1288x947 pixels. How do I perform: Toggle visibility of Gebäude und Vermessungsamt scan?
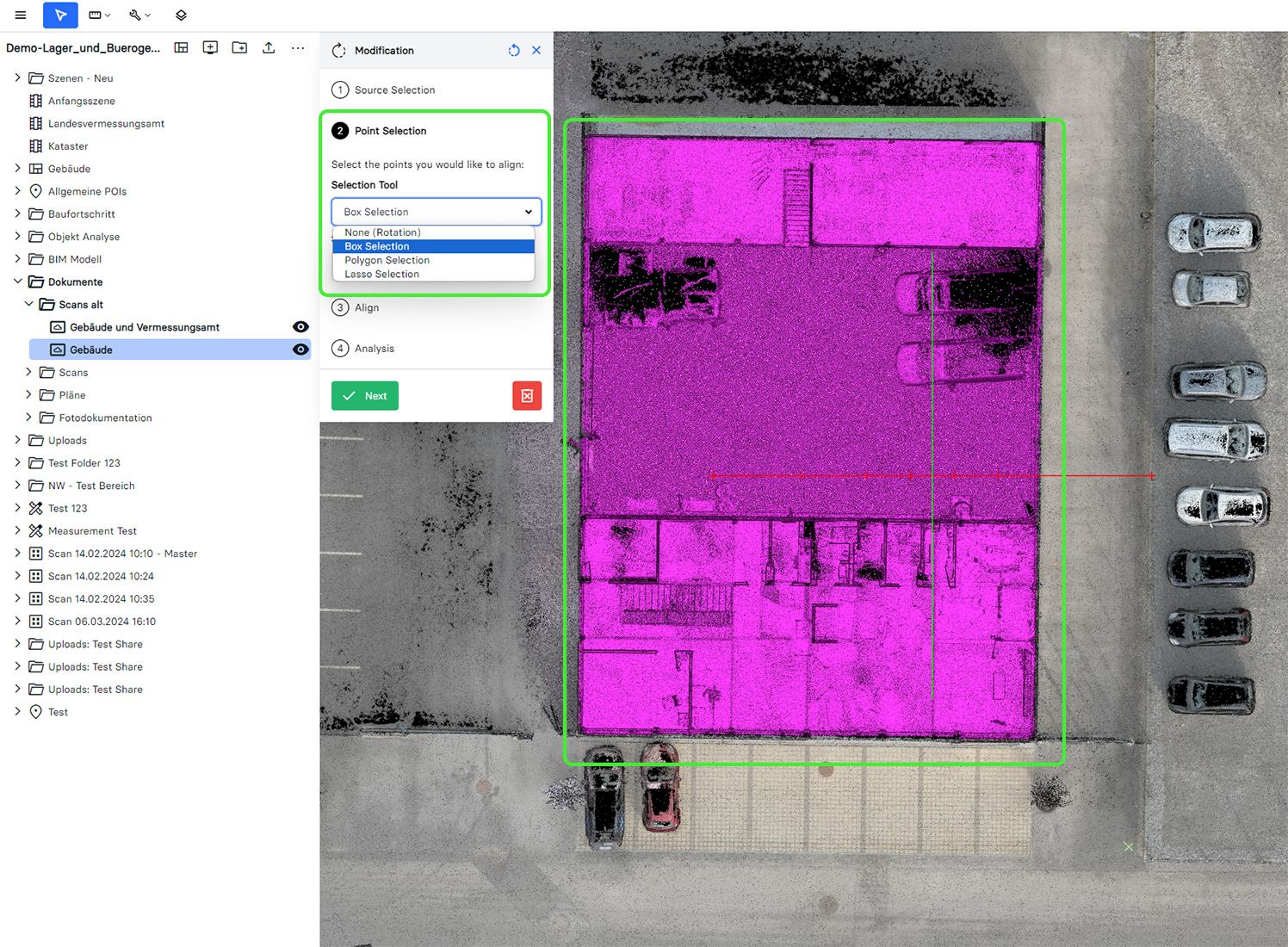[x=300, y=327]
